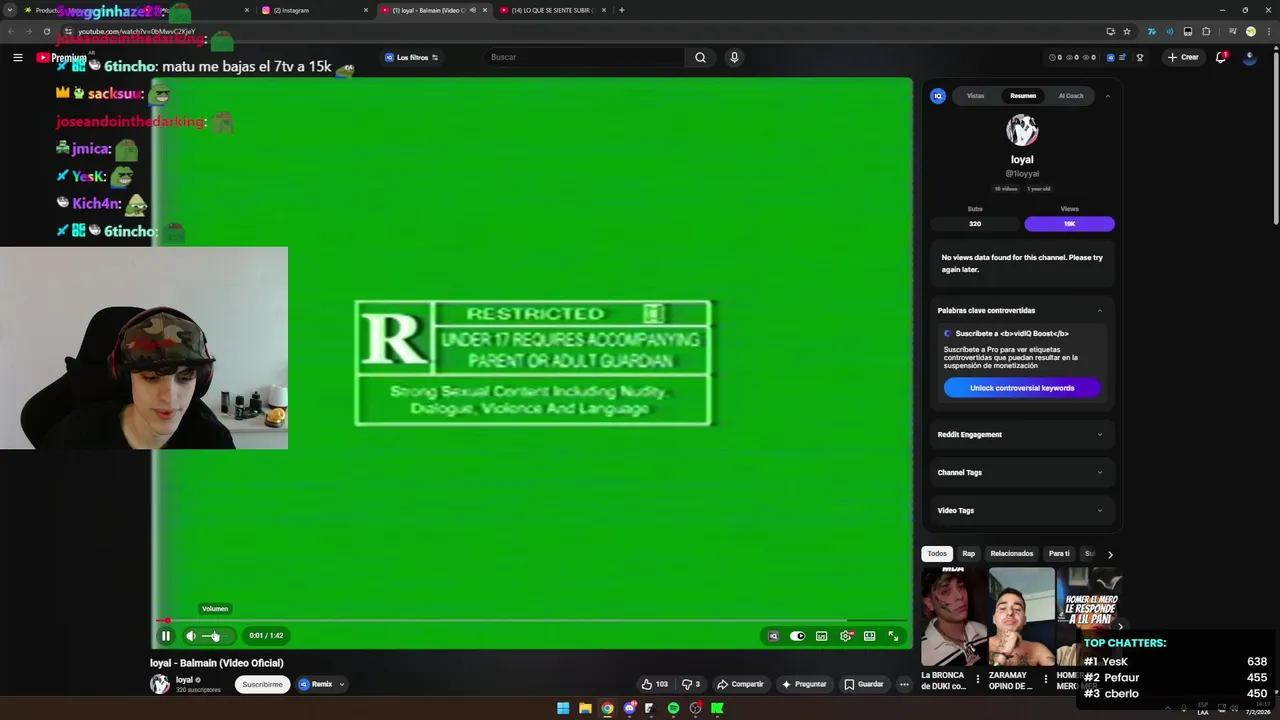Select the Todos filter chip
1280x720 pixels.
937,554
